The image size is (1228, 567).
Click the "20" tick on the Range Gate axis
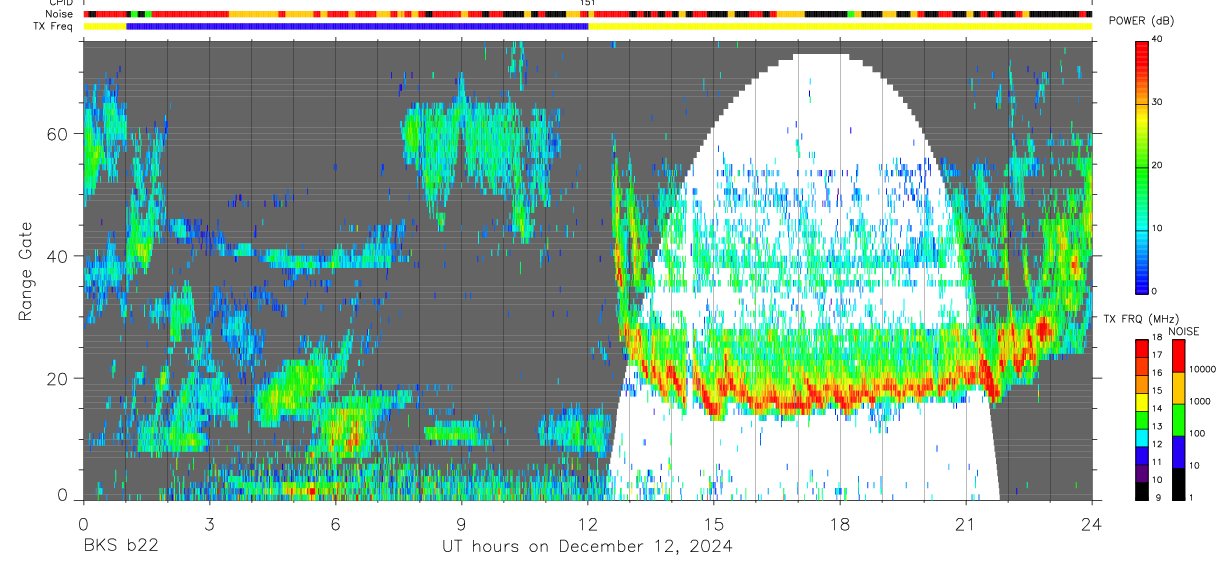point(58,378)
